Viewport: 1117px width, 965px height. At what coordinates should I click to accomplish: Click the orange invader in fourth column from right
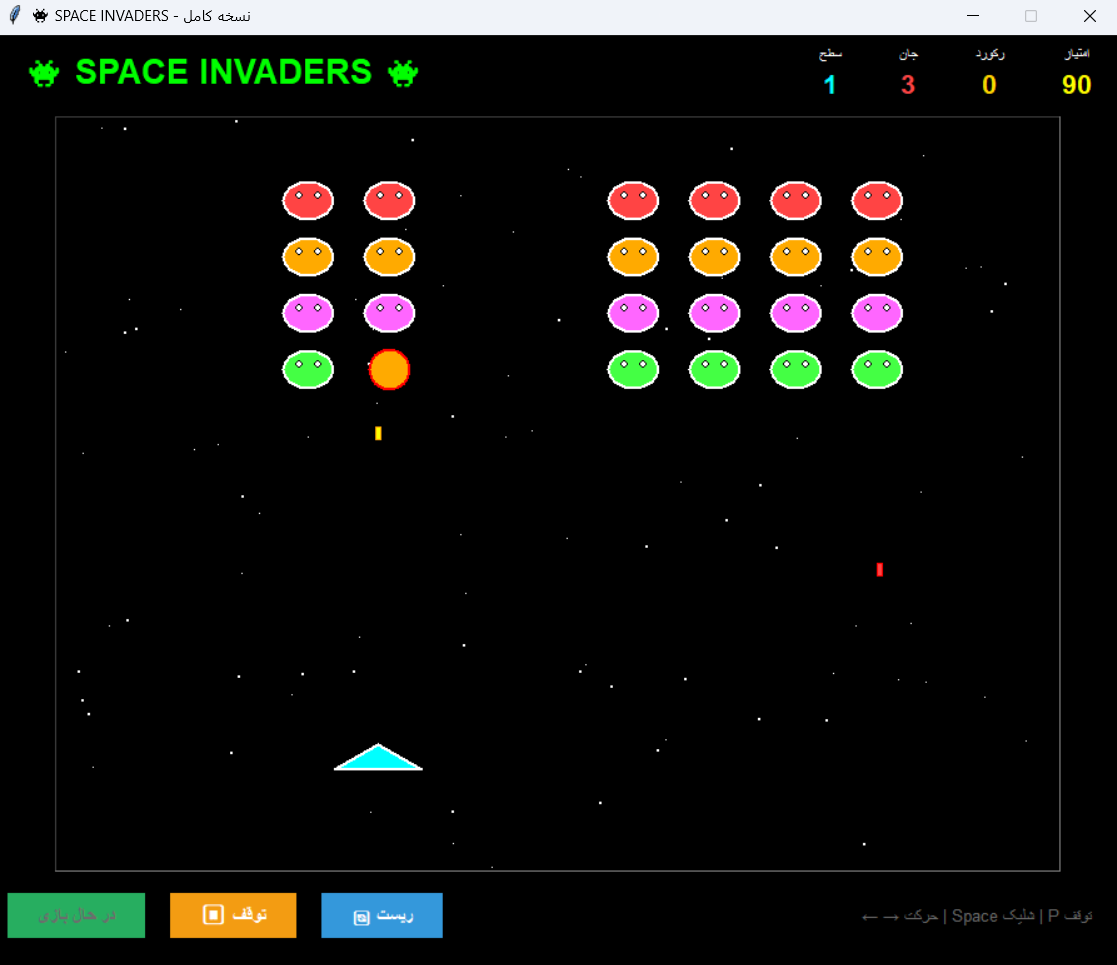(x=633, y=256)
